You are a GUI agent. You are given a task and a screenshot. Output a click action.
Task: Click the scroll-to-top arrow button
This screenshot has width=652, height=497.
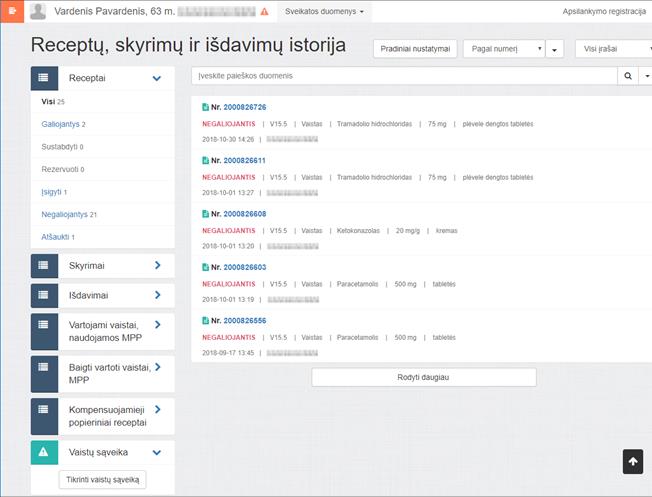(632, 461)
